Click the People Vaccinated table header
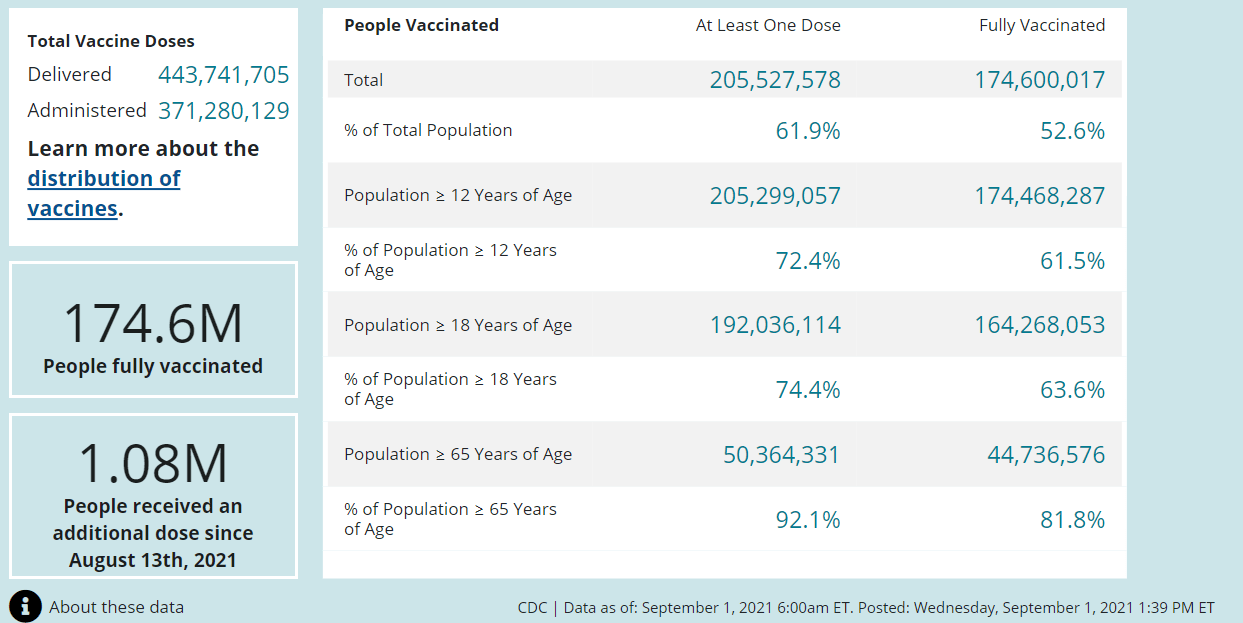The image size is (1243, 623). pyautogui.click(x=421, y=26)
